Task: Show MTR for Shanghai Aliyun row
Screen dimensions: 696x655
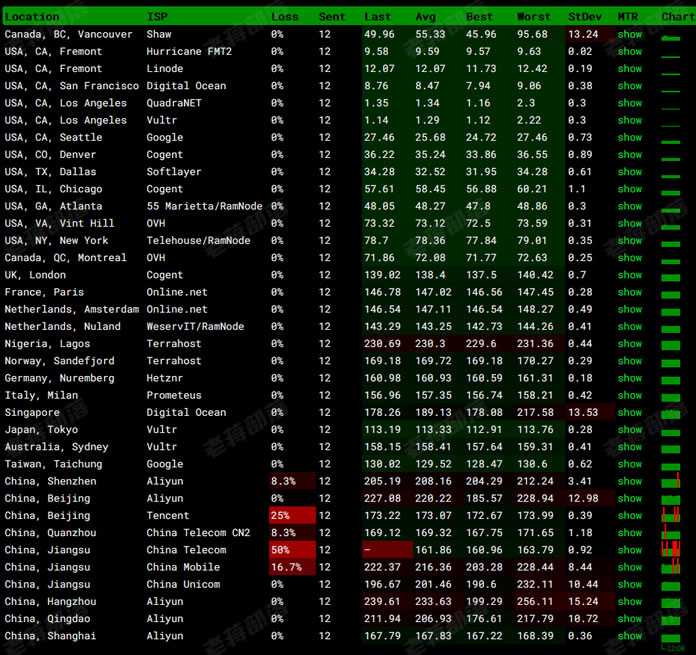Action: pyautogui.click(x=629, y=636)
